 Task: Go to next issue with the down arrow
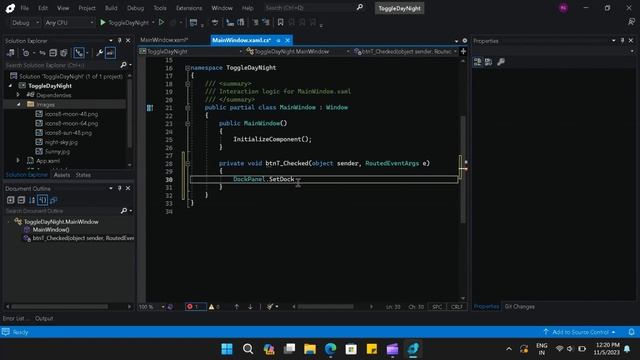click(x=250, y=307)
